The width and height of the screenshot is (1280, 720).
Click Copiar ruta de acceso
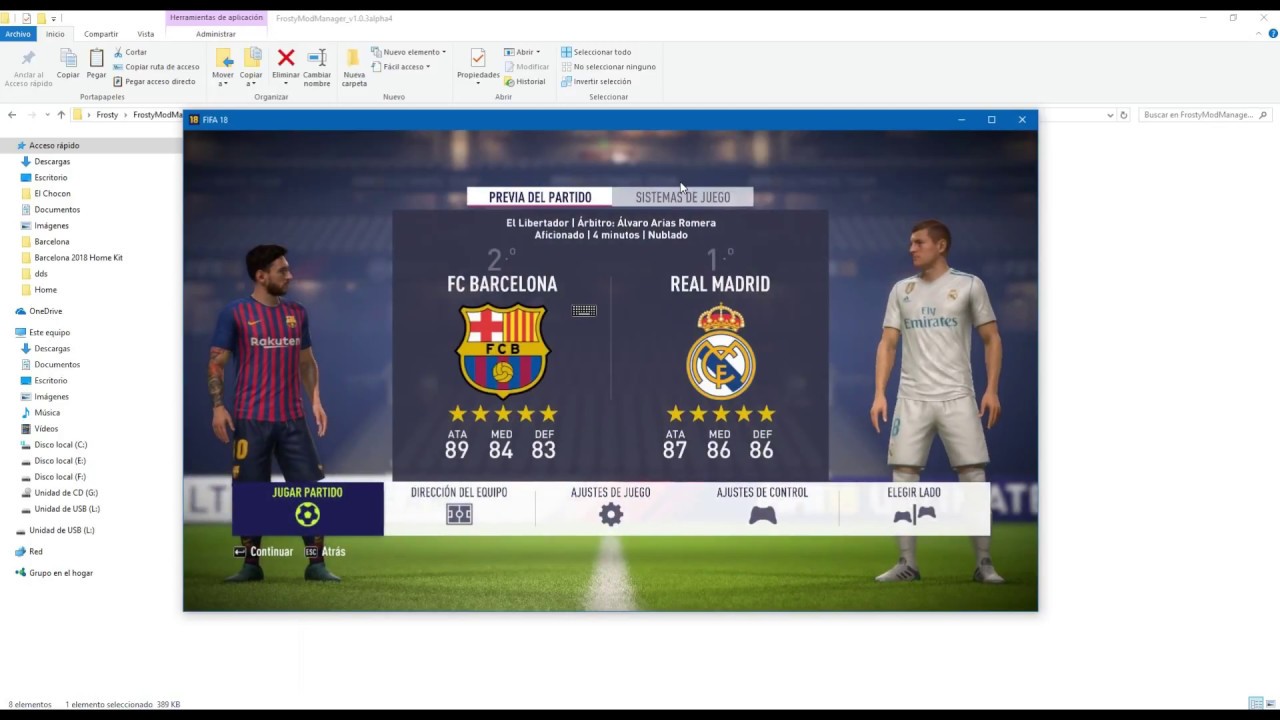click(x=156, y=67)
